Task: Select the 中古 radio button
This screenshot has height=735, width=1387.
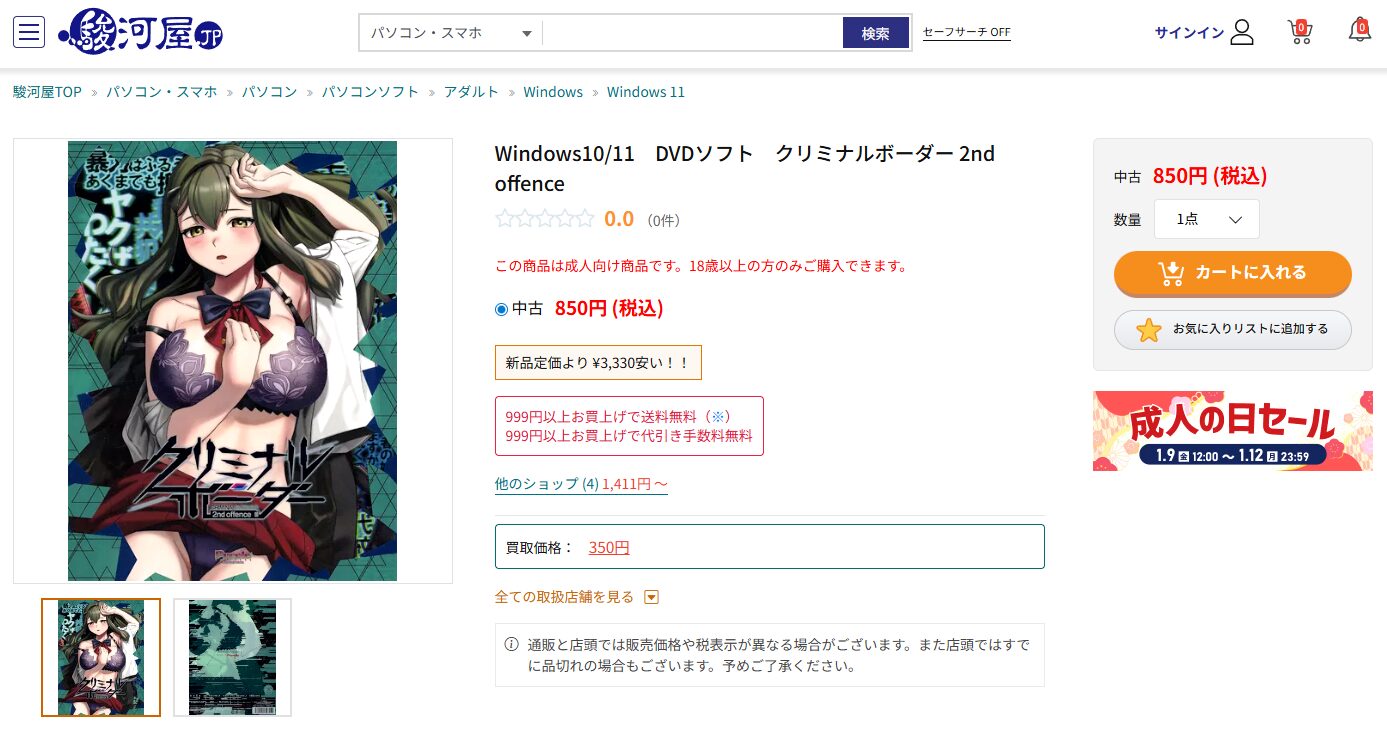Action: tap(502, 309)
